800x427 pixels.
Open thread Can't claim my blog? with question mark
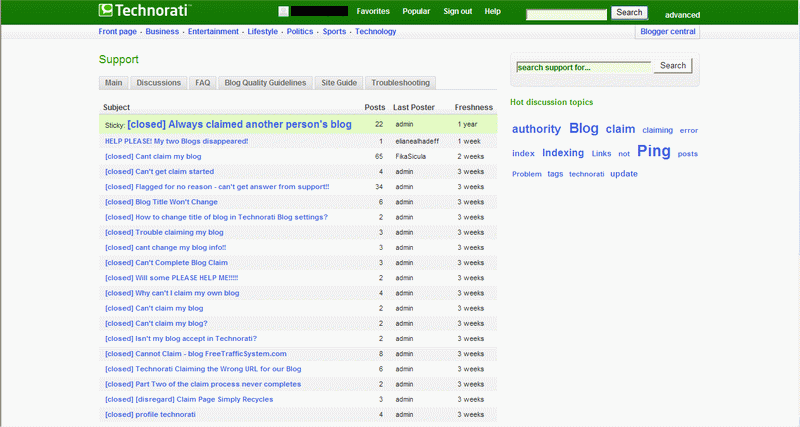click(x=156, y=323)
